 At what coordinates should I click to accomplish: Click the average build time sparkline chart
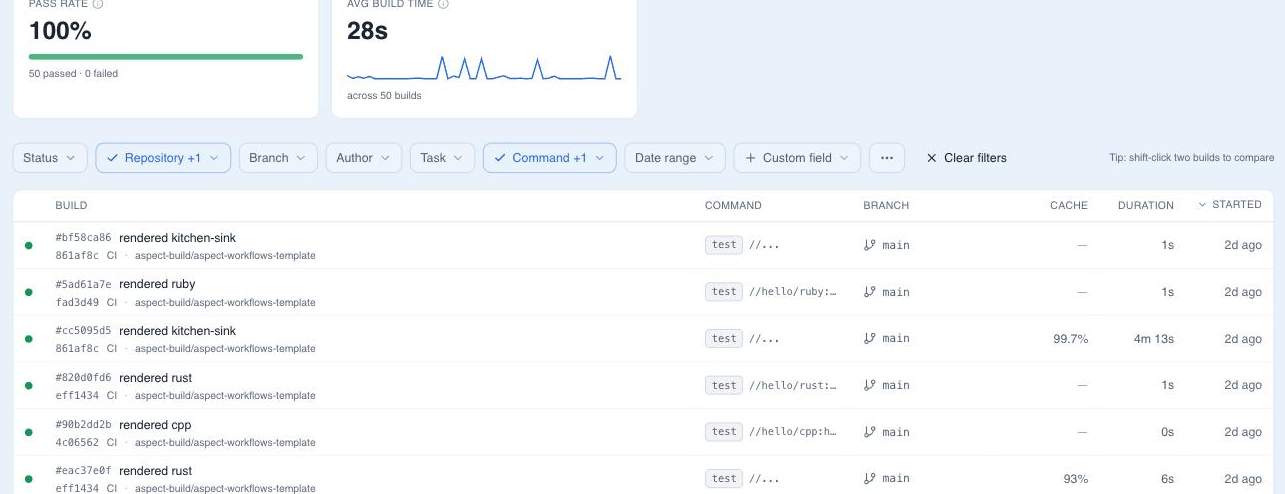point(484,68)
